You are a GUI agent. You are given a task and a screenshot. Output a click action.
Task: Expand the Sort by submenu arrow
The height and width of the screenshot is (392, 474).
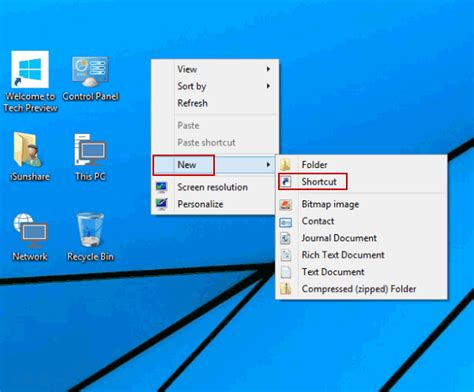(268, 86)
